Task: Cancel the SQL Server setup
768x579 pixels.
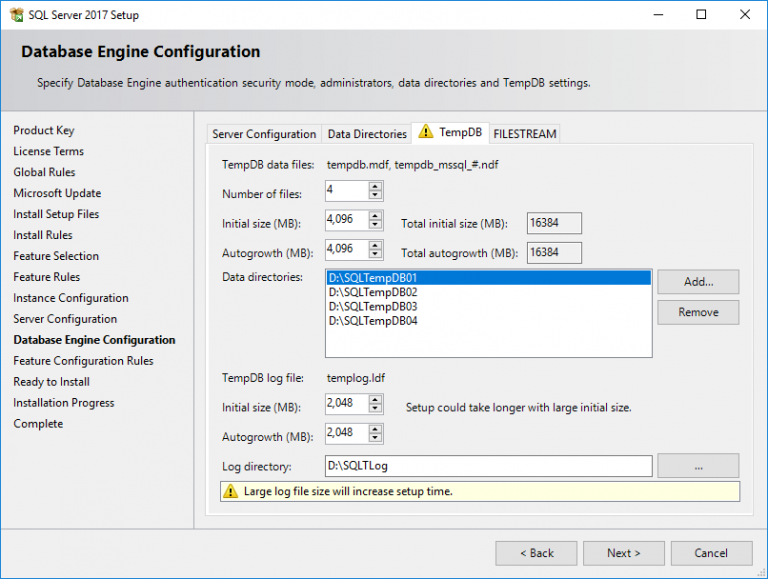Action: pyautogui.click(x=711, y=553)
